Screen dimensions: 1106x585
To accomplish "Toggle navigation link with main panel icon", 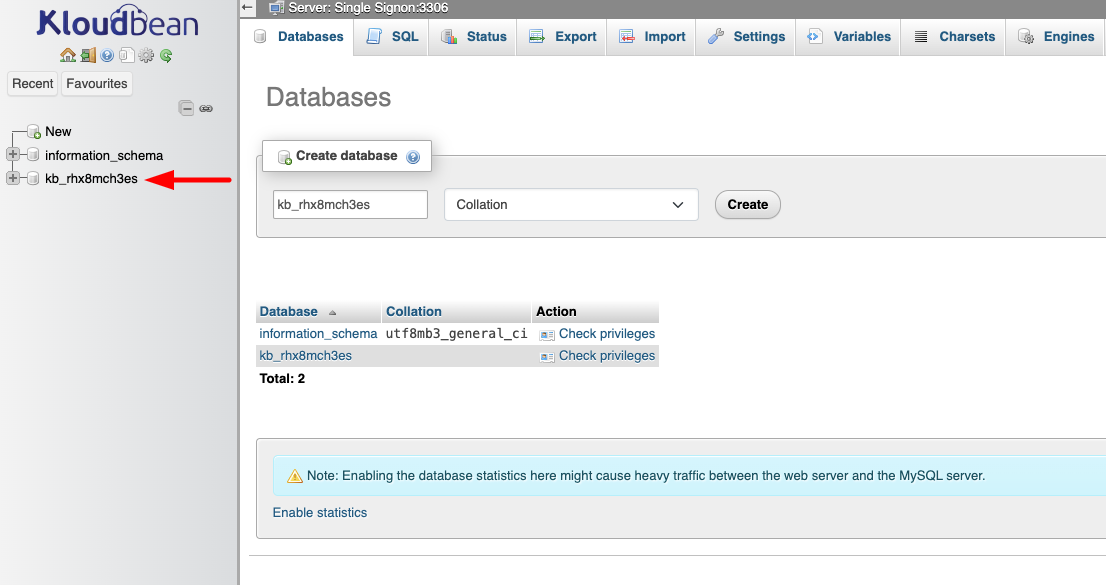I will 206,107.
